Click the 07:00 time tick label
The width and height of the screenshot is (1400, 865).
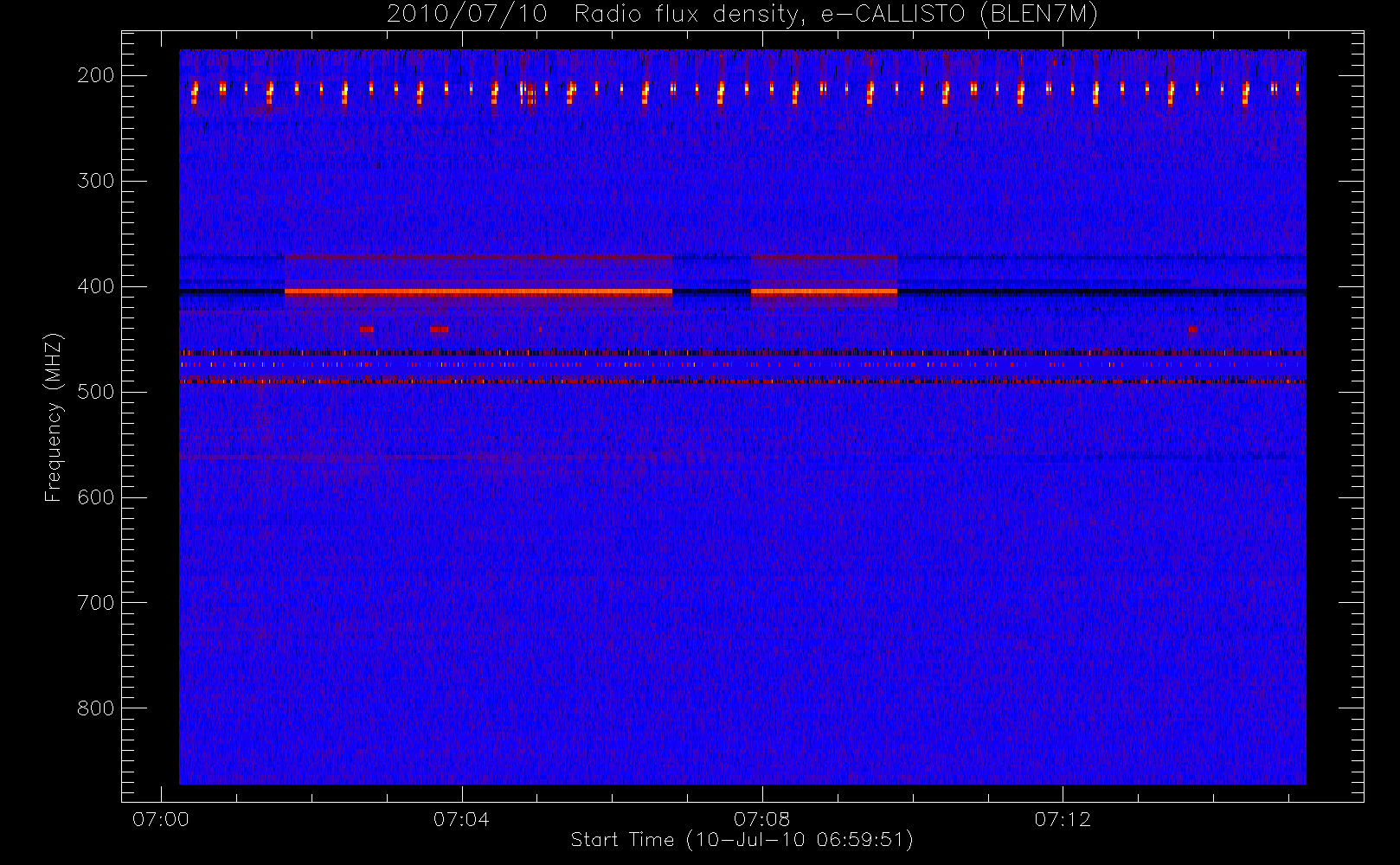161,819
